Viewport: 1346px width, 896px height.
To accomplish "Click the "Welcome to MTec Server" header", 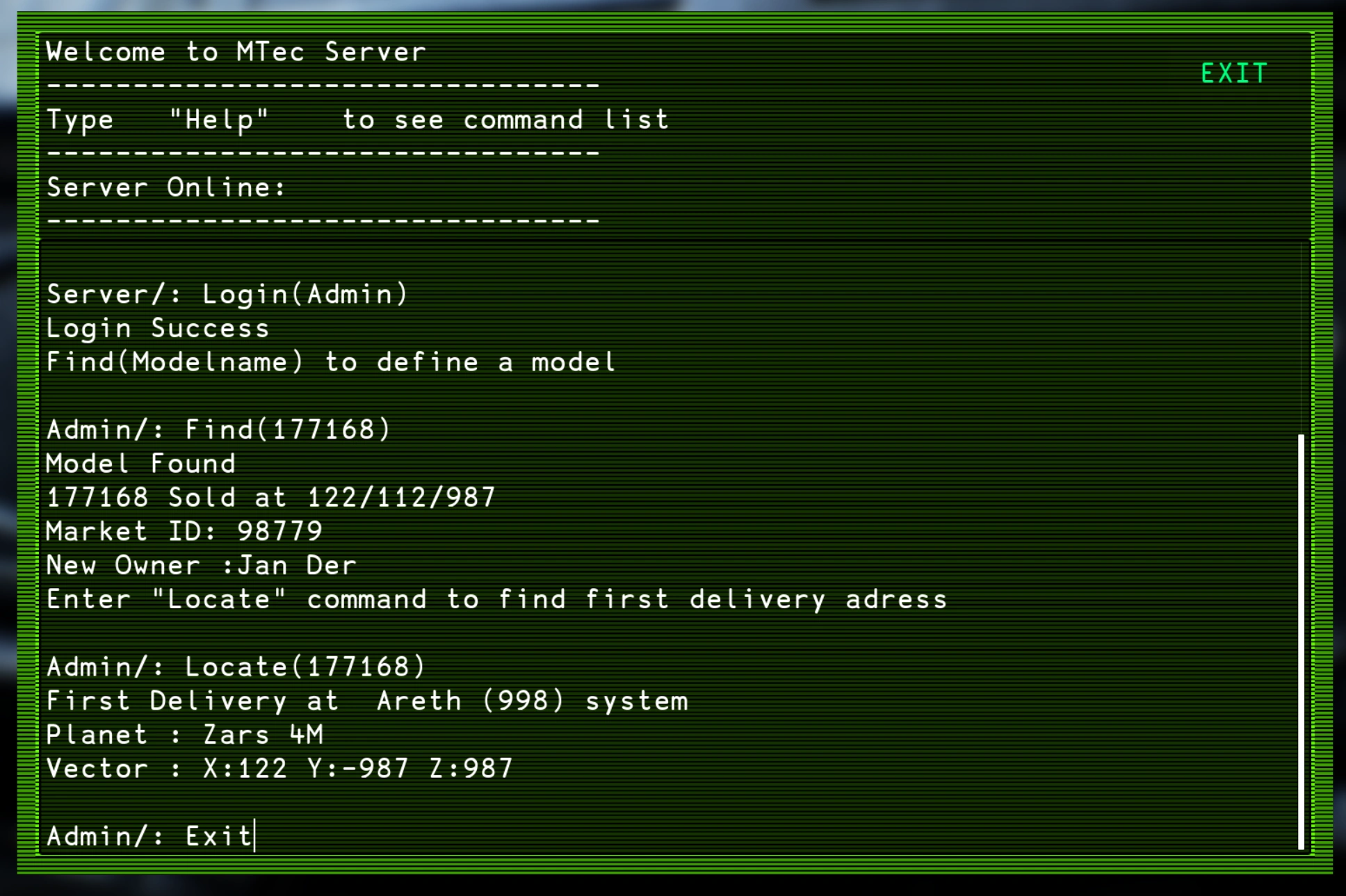I will pos(236,53).
